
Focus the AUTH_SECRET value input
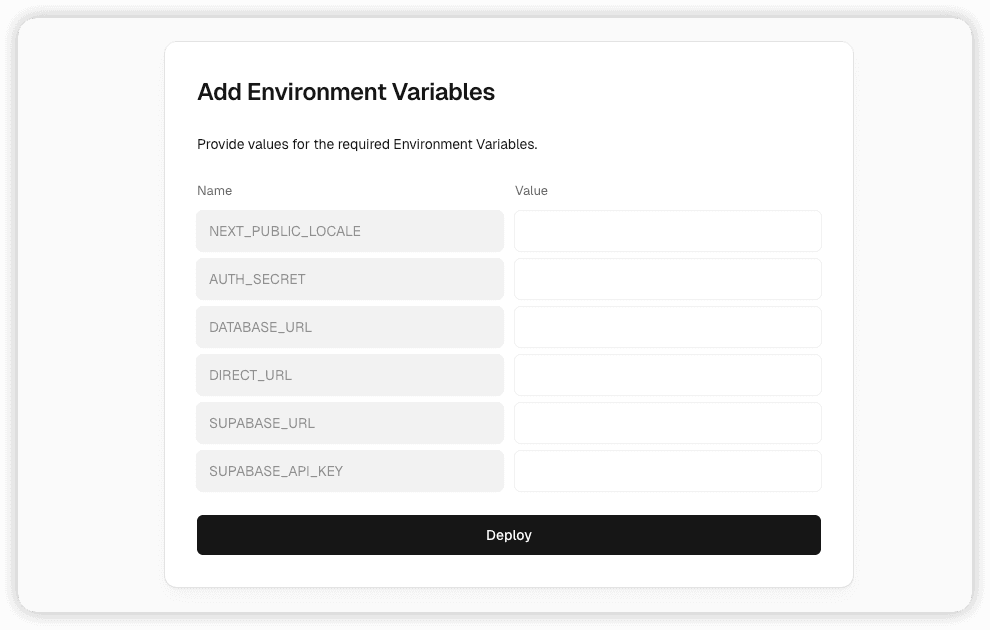667,279
